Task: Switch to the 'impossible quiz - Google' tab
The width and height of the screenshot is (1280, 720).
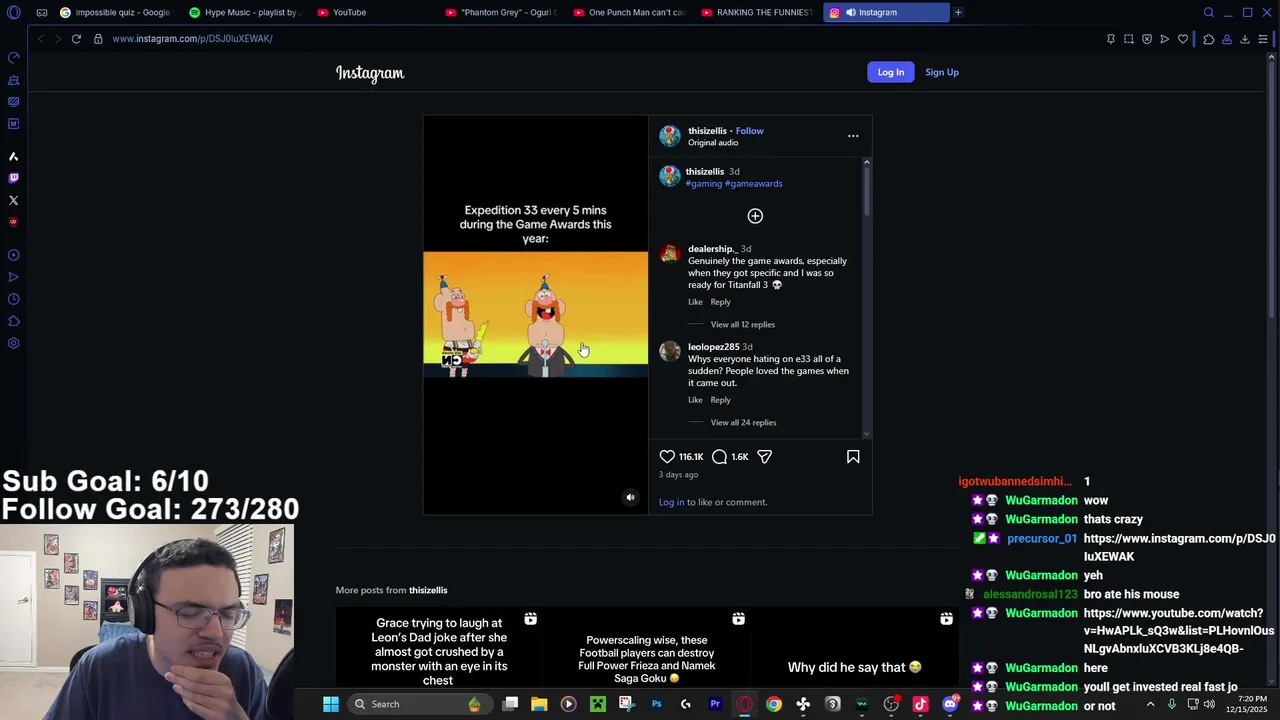Action: tap(115, 12)
